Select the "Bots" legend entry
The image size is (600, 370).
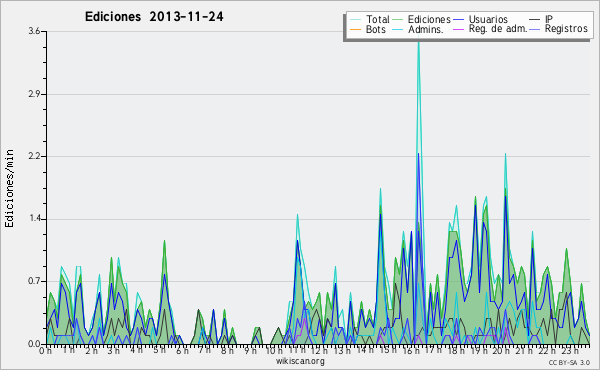pyautogui.click(x=376, y=29)
